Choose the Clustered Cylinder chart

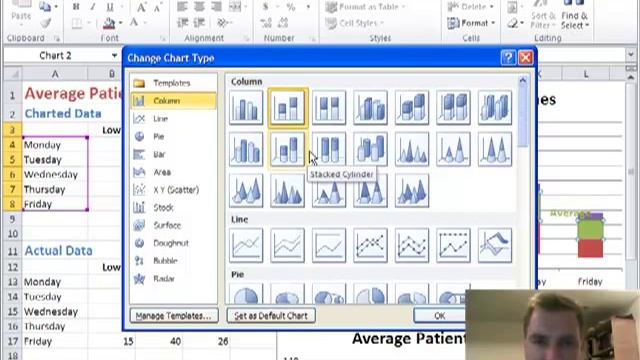tap(246, 149)
